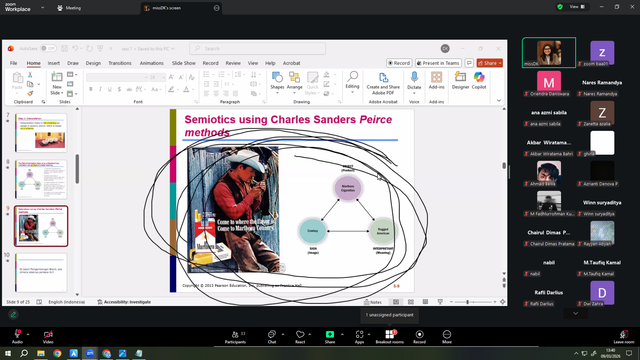This screenshot has width=640, height=360.
Task: Switch to Reading View icon
Action: (425, 302)
